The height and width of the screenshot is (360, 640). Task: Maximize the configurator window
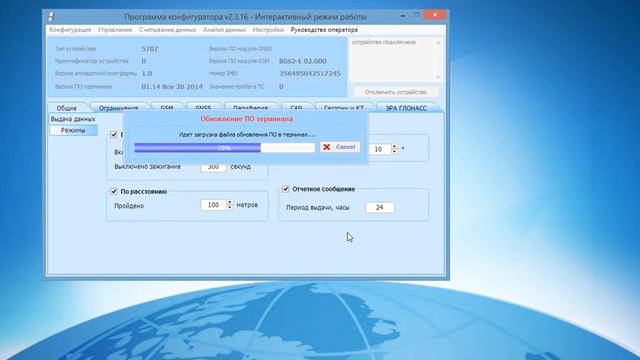click(416, 15)
